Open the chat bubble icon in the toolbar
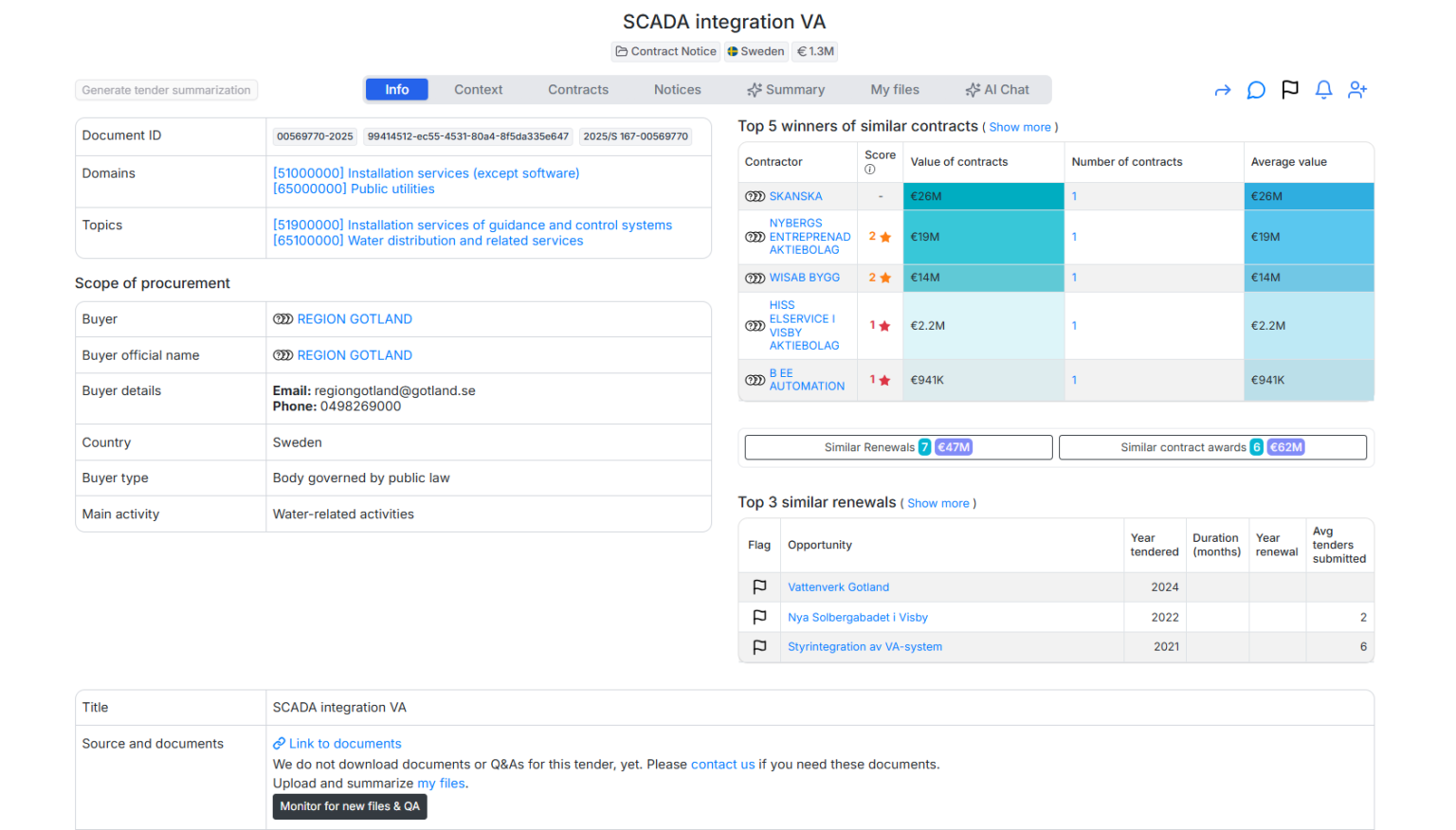 pyautogui.click(x=1256, y=90)
